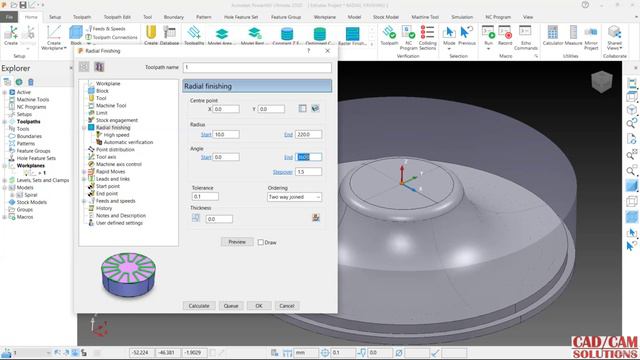
Task: Toggle shaded view icon in right toolbar
Action: (x=631, y=186)
